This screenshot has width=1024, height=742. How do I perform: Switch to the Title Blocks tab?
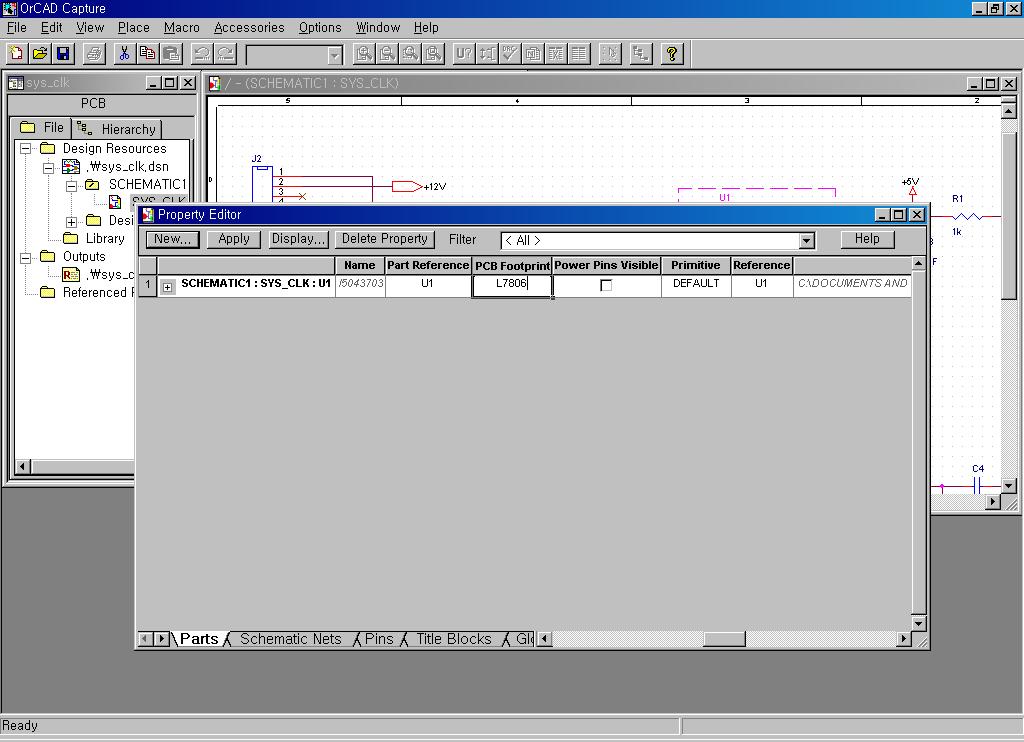[454, 639]
